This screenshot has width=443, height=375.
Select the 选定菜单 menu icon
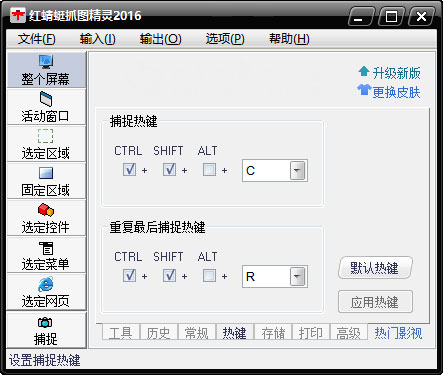pos(46,248)
